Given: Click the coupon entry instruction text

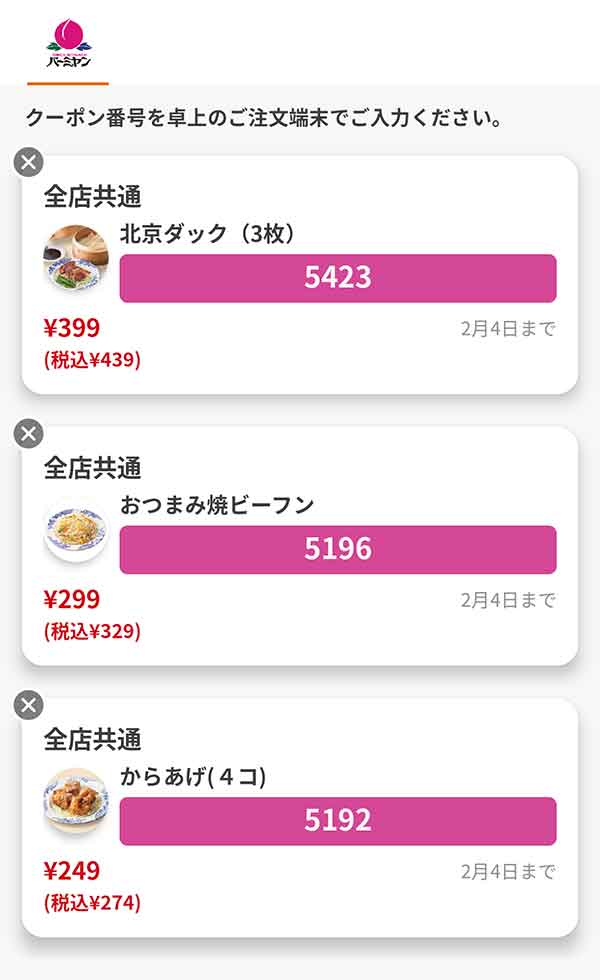Looking at the screenshot, I should (x=263, y=118).
